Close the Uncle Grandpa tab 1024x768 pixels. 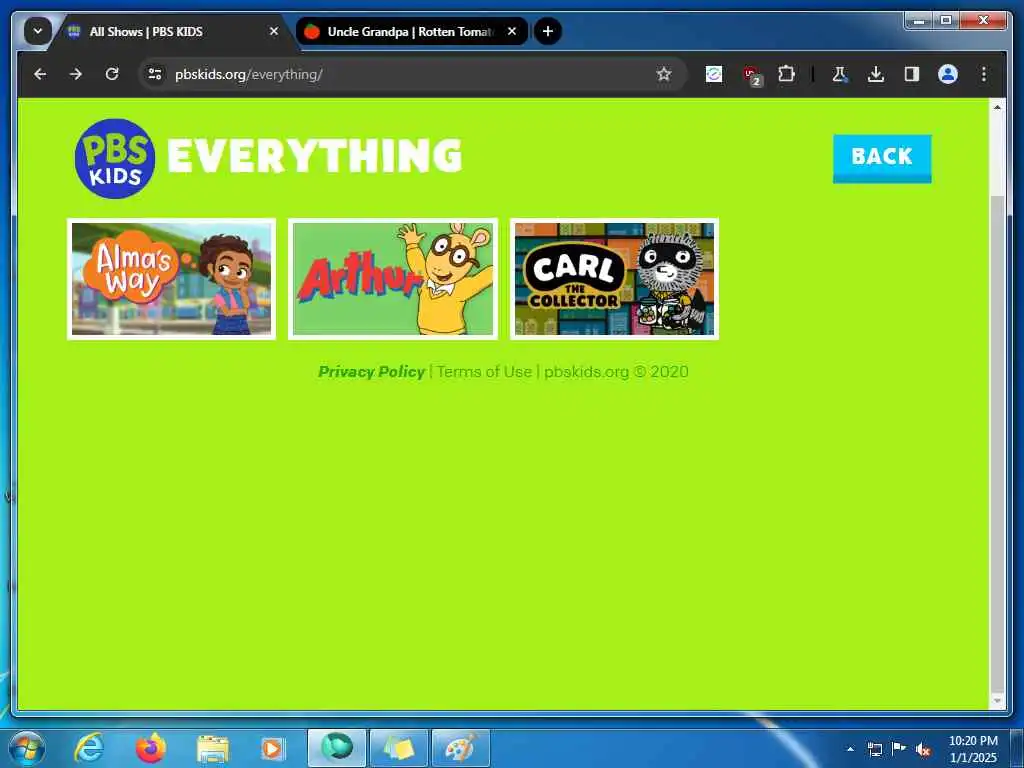(512, 31)
